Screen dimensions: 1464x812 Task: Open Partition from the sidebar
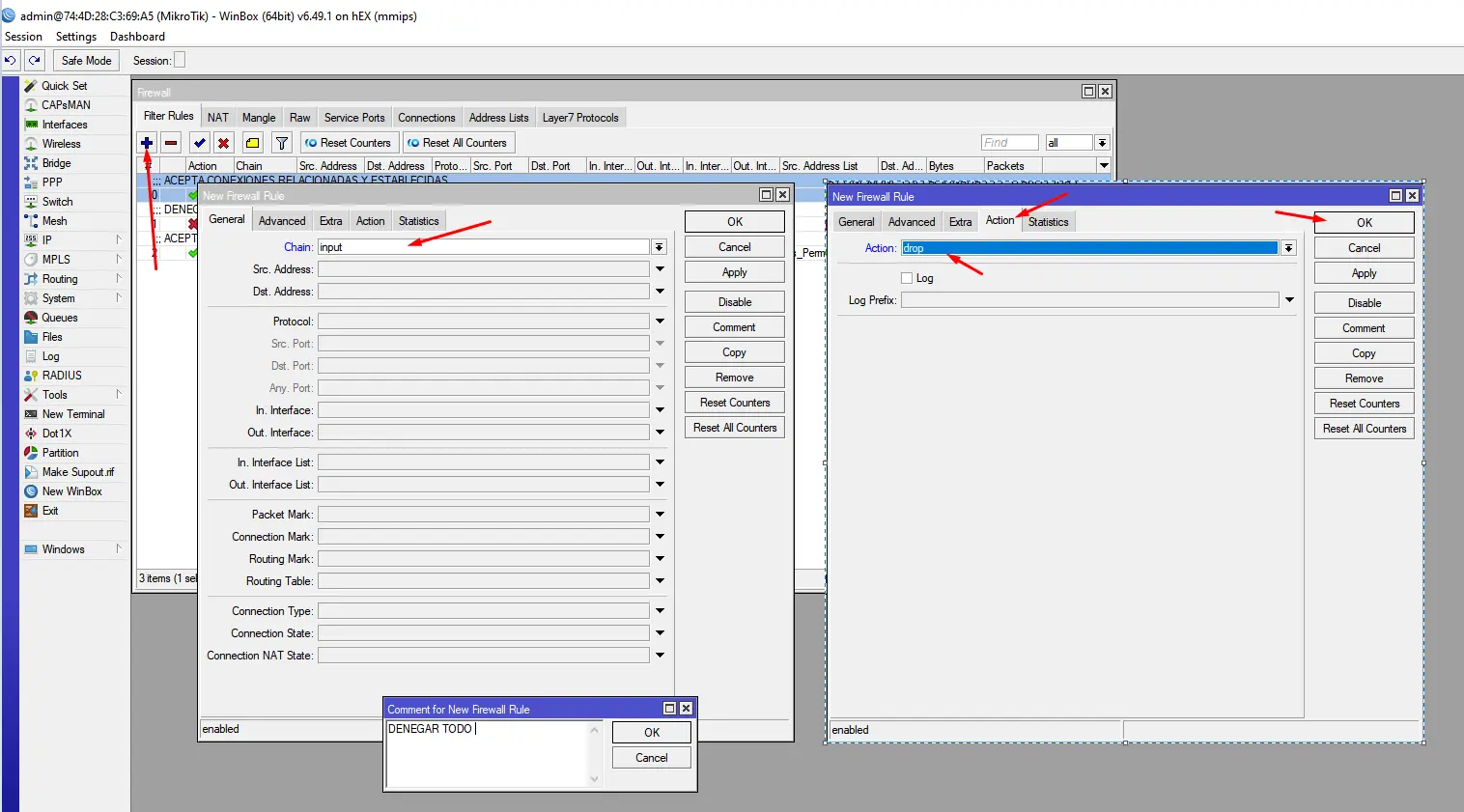tap(60, 453)
